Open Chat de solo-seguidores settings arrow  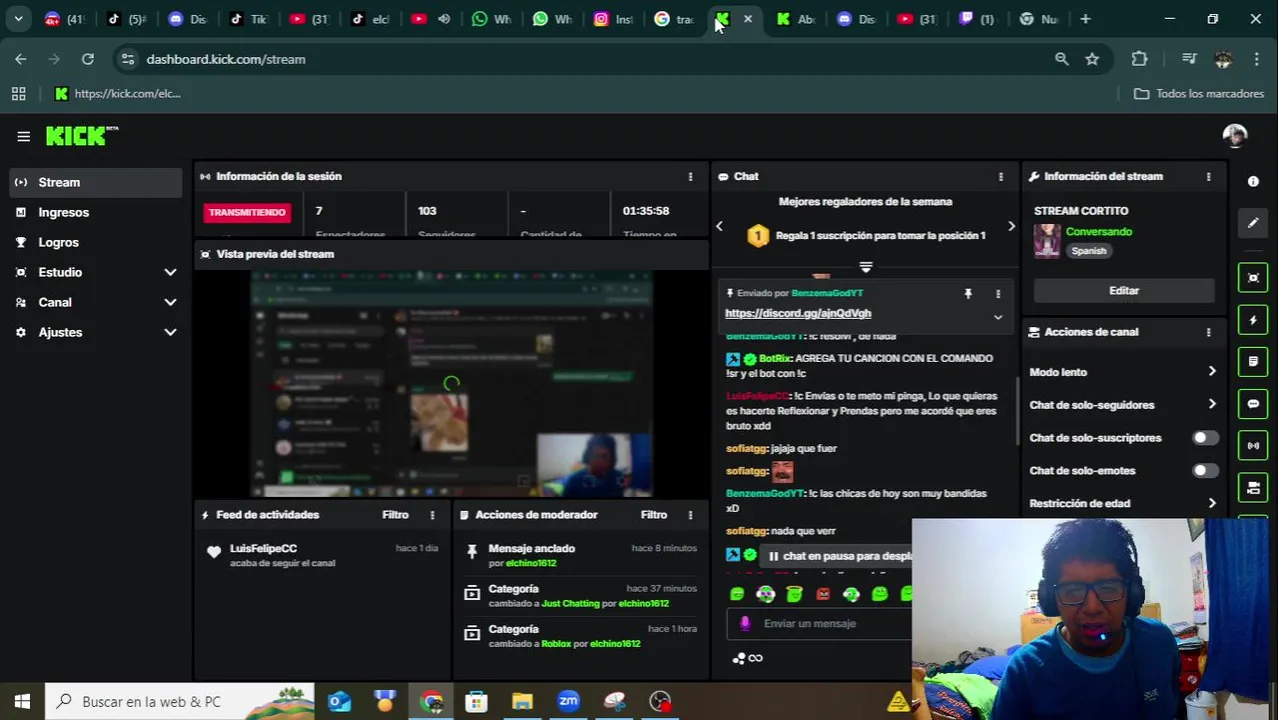(x=1212, y=405)
